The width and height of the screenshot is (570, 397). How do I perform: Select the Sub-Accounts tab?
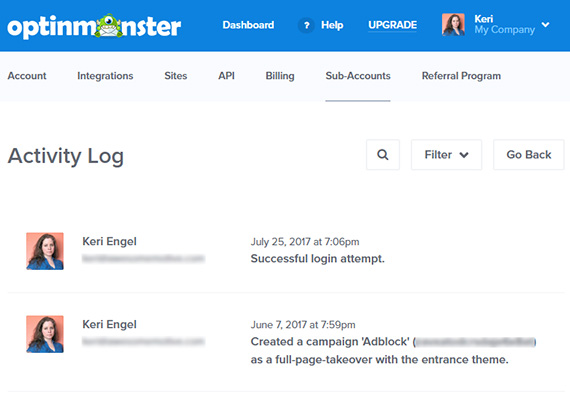(358, 76)
